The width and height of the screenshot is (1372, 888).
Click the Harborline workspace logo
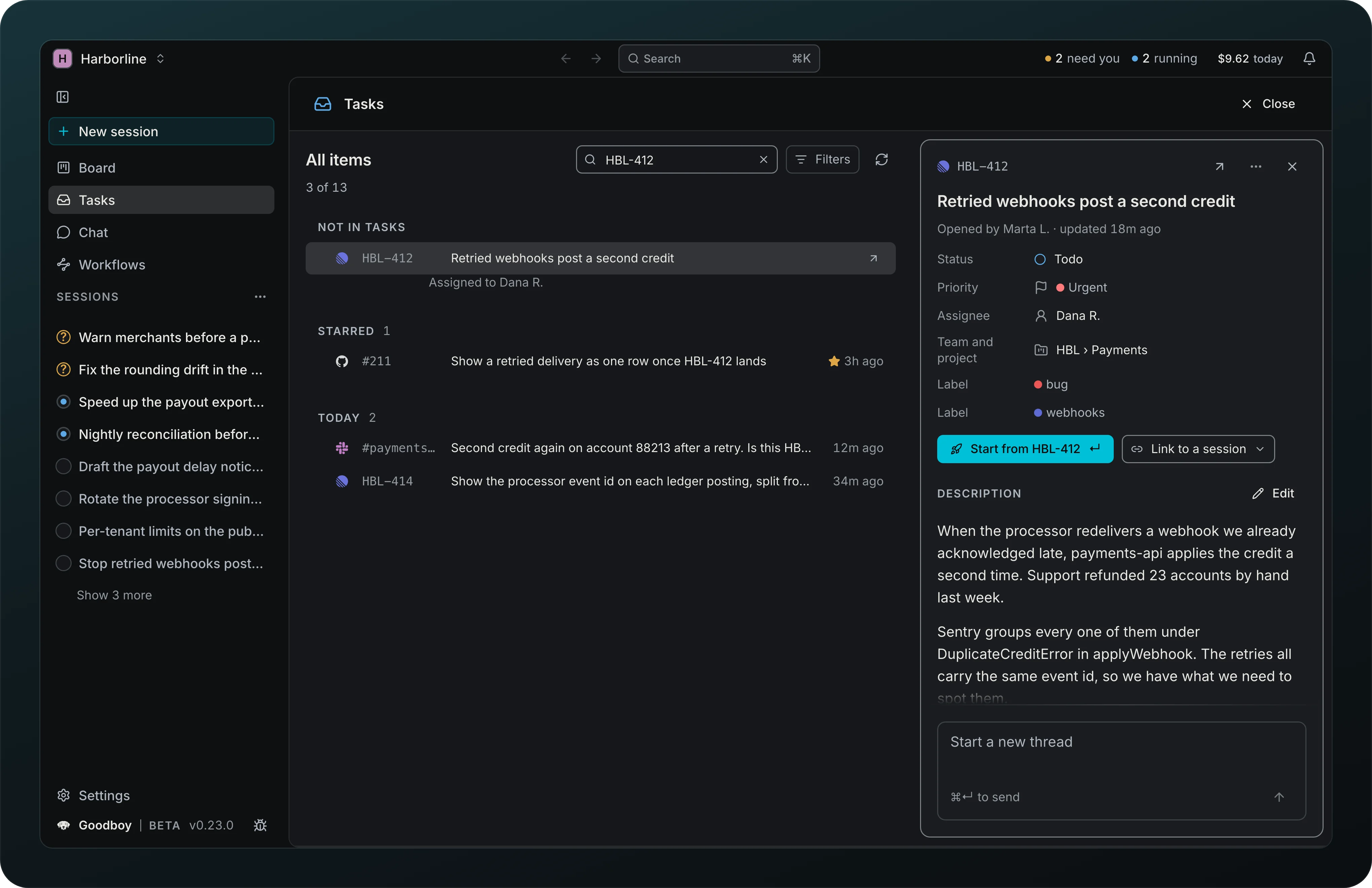[x=62, y=58]
